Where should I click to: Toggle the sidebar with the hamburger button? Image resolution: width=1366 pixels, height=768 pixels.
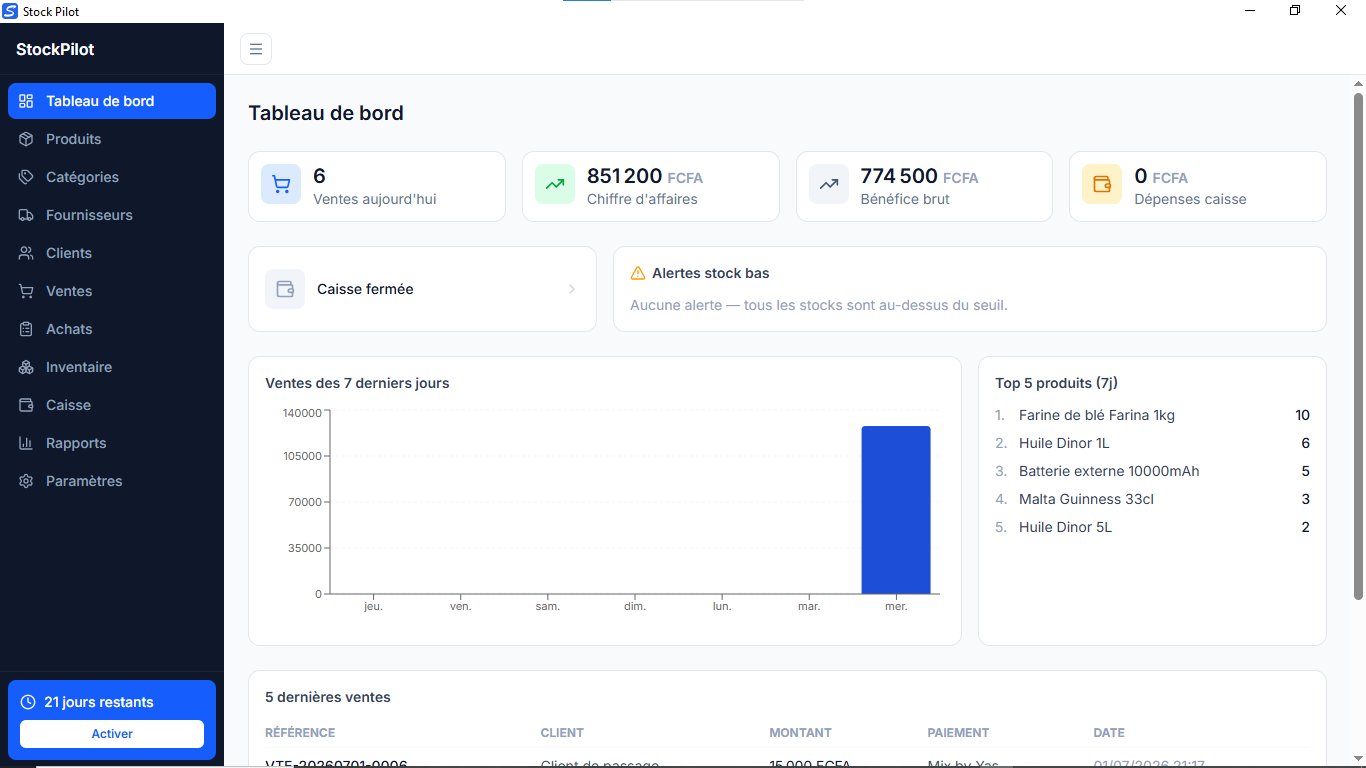pyautogui.click(x=256, y=49)
